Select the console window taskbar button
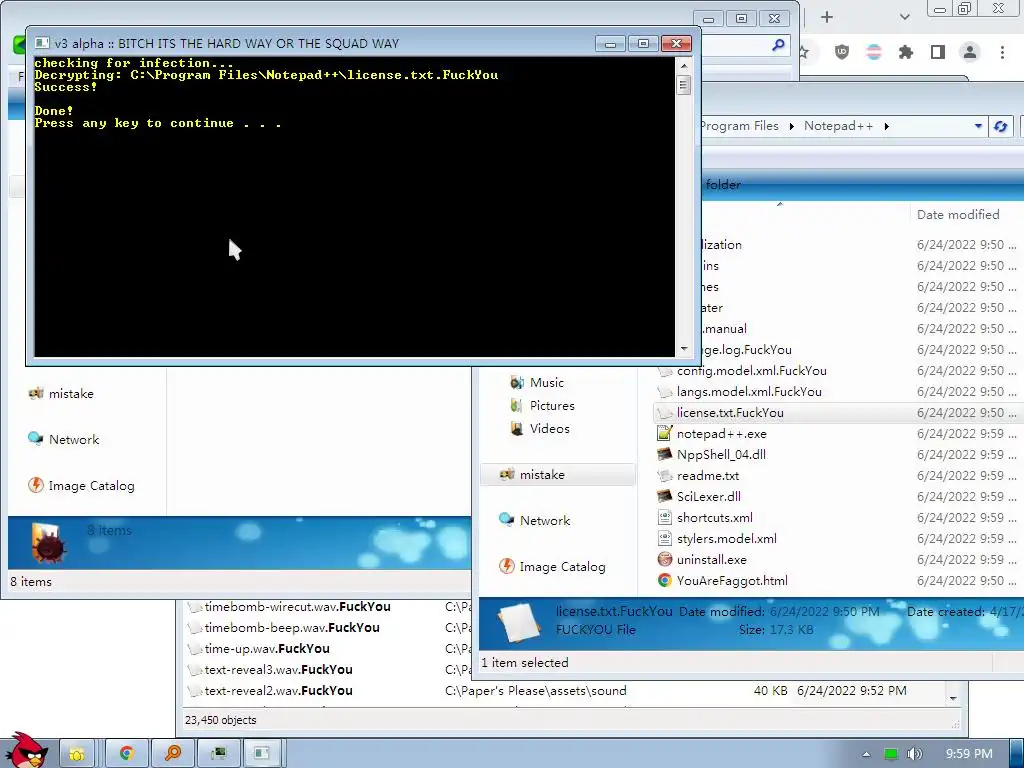 tap(263, 754)
